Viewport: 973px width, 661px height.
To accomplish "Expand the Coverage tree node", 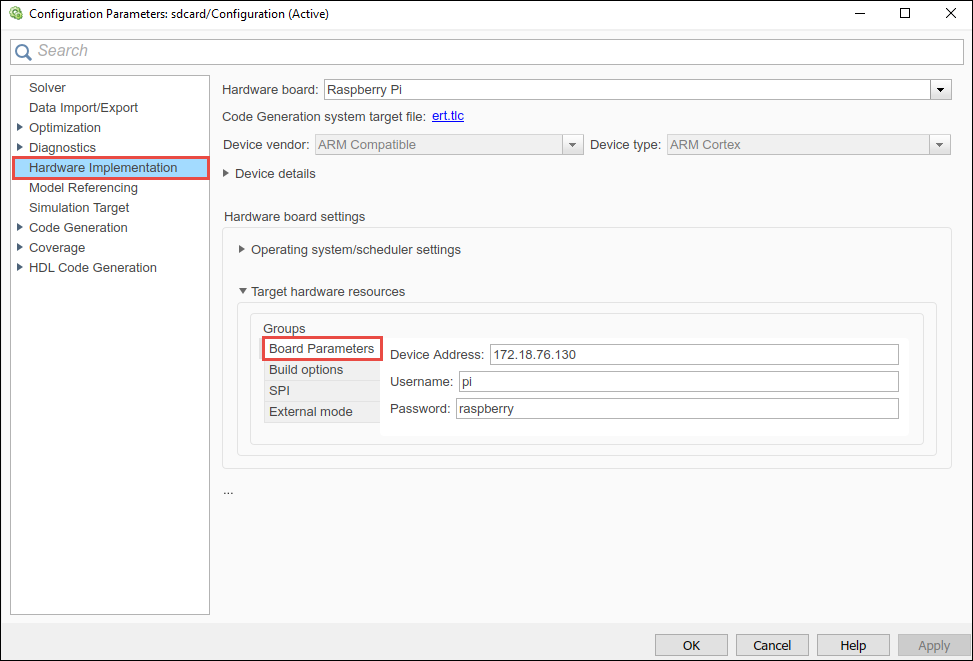I will click(x=20, y=248).
